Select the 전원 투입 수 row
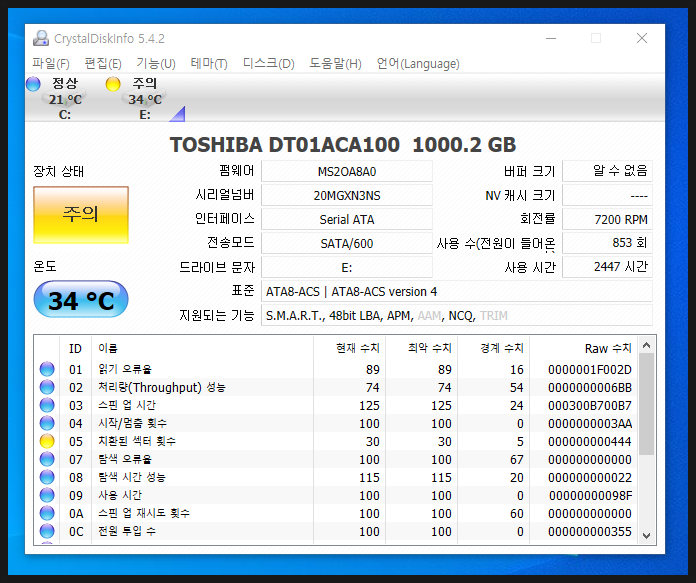Image resolution: width=696 pixels, height=583 pixels. [x=336, y=531]
